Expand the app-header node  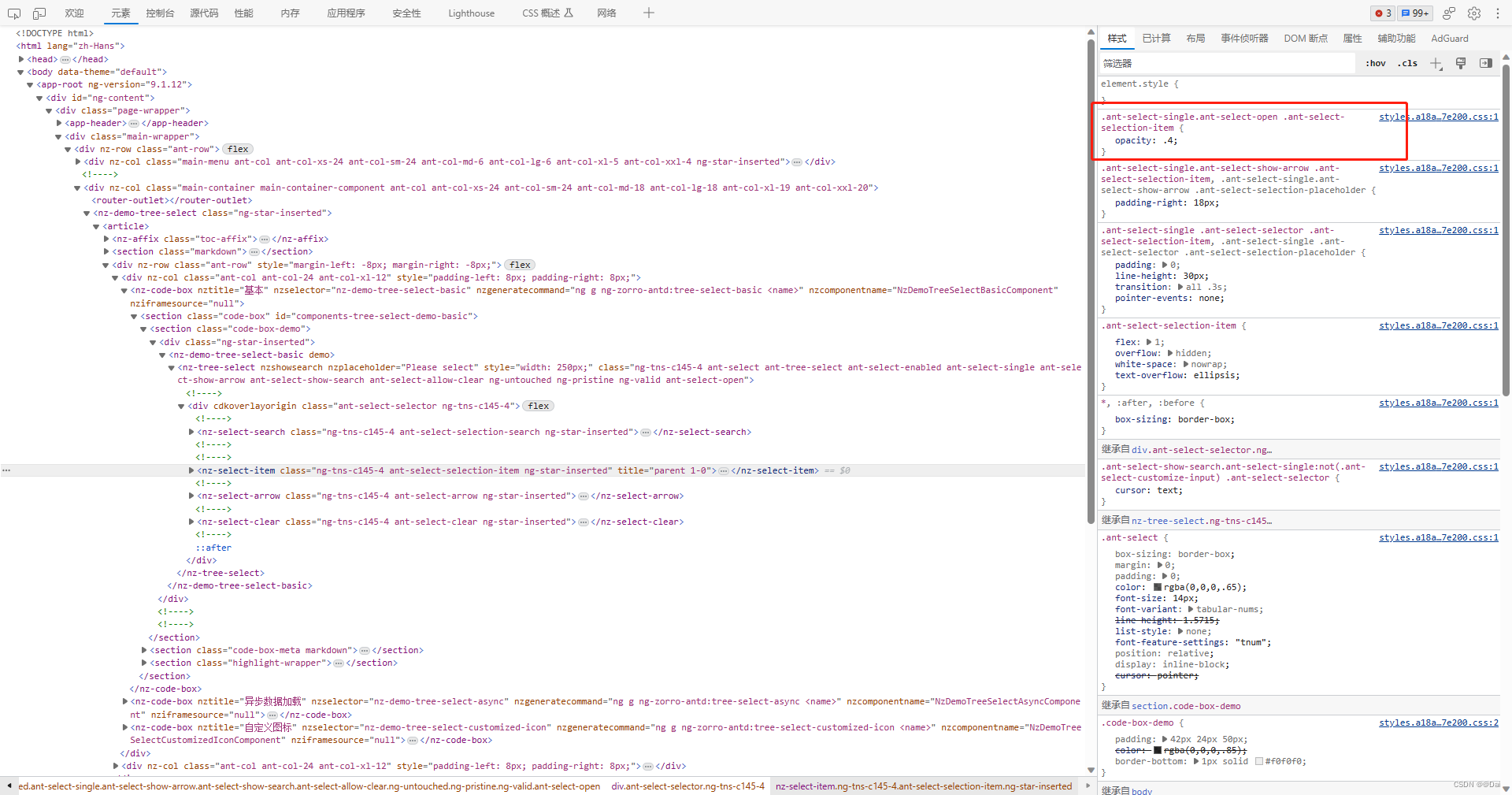[59, 123]
